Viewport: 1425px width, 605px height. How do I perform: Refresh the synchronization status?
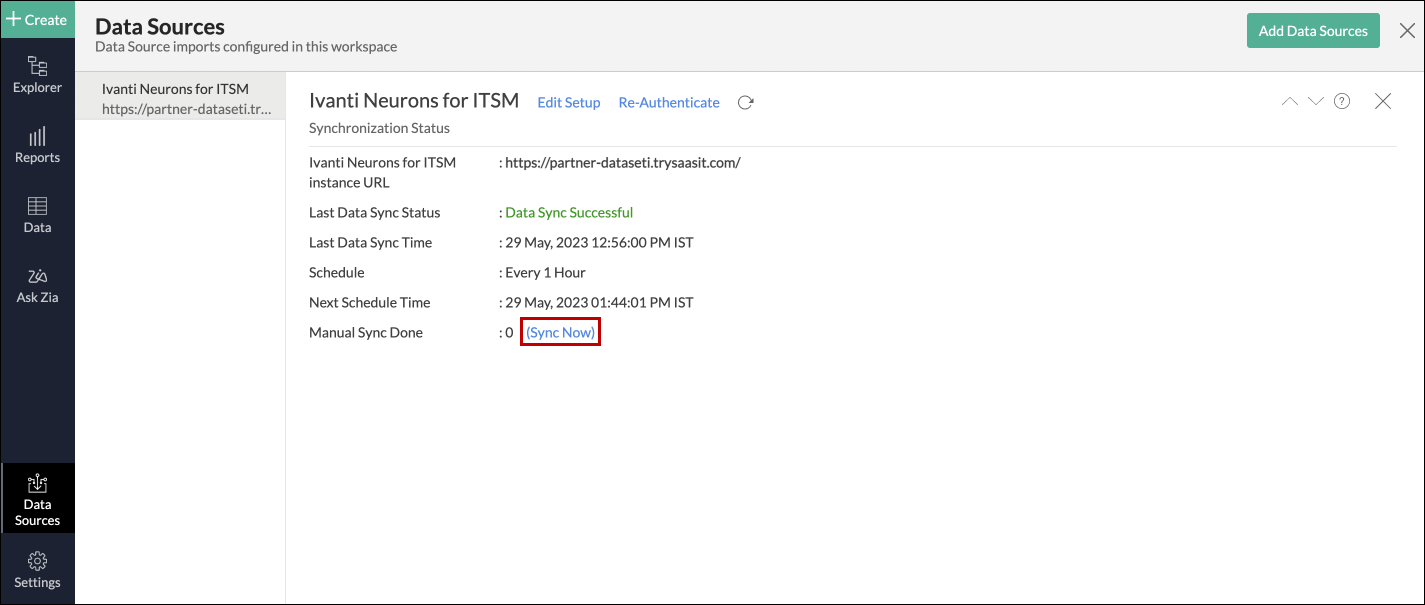tap(745, 102)
